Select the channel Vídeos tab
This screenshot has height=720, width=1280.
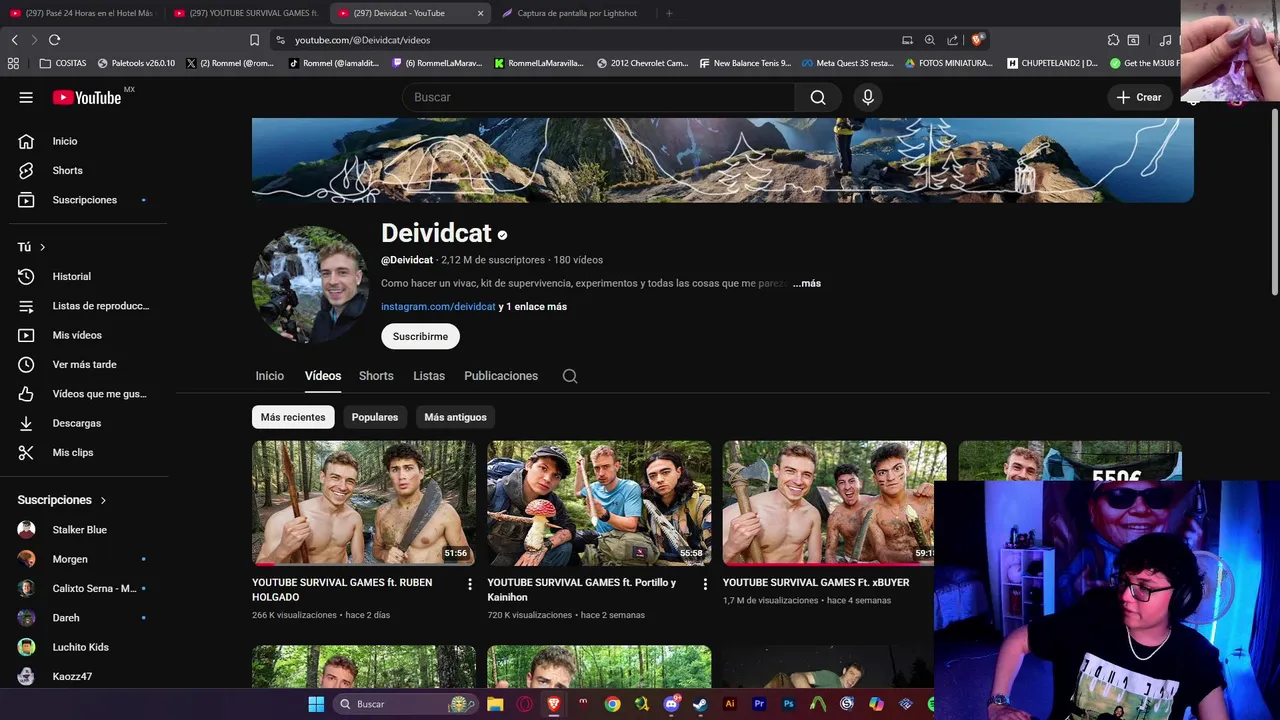(323, 376)
